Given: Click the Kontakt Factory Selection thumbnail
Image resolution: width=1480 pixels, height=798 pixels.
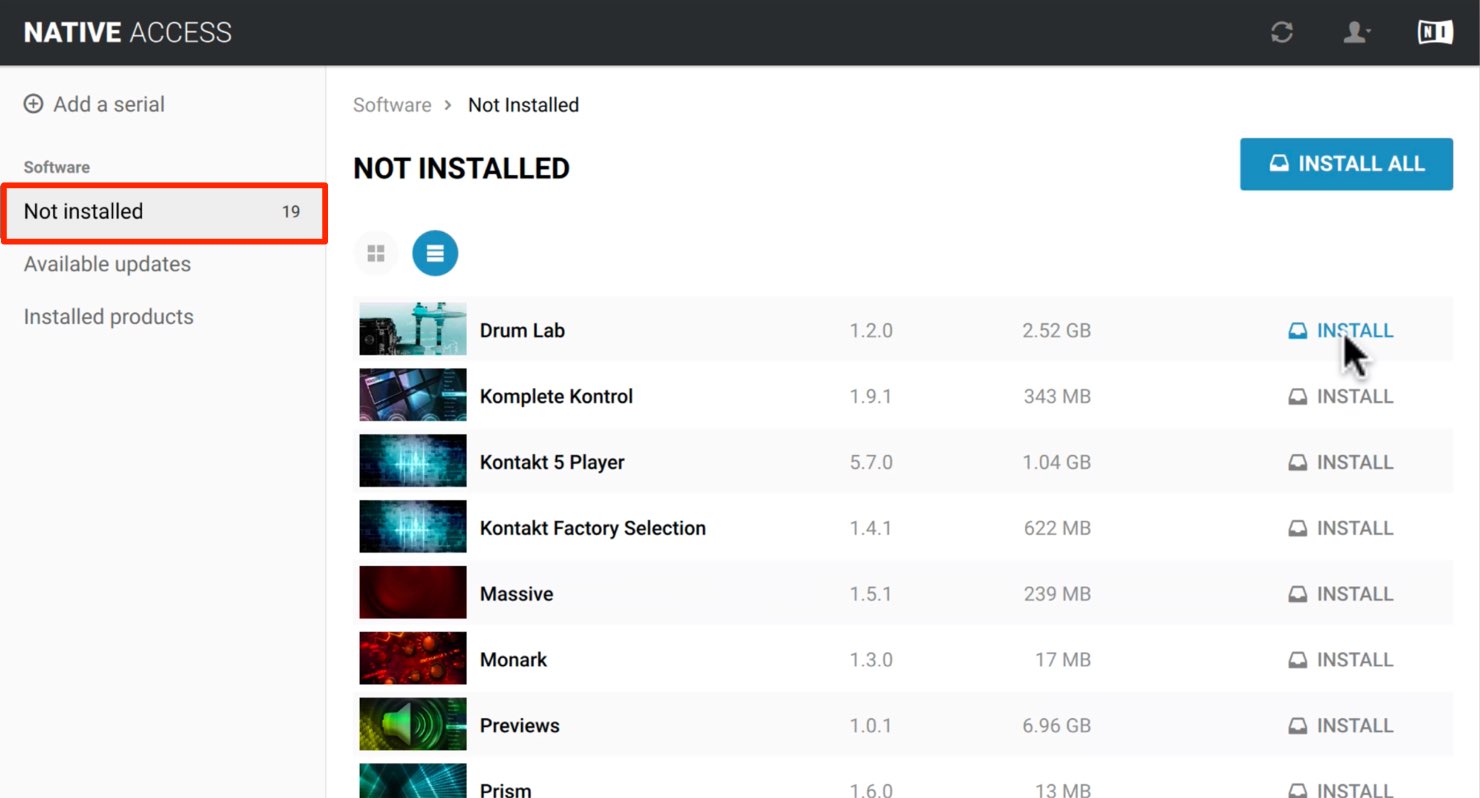Looking at the screenshot, I should tap(413, 527).
